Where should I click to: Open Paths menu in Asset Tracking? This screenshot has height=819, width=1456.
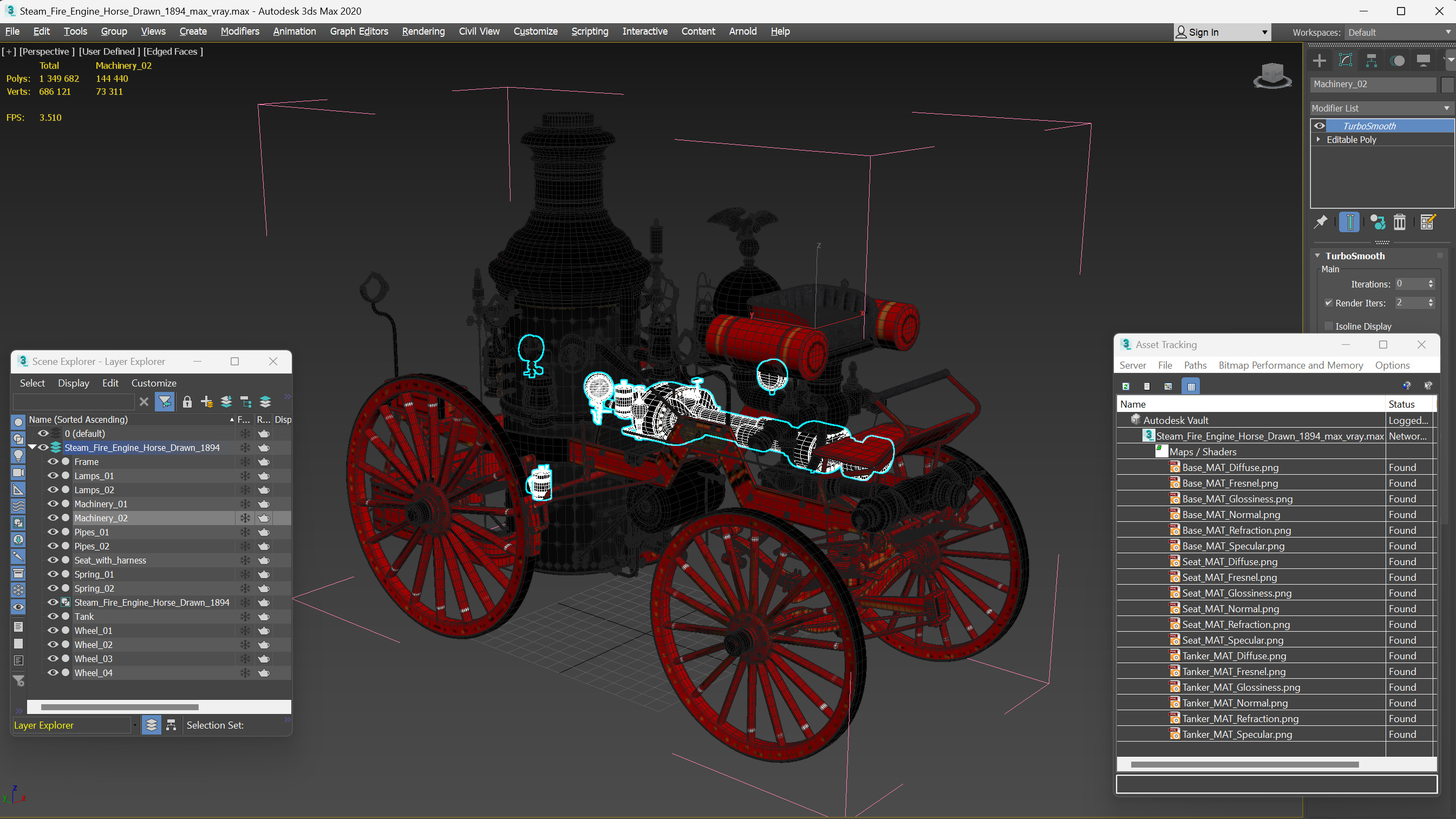pos(1195,365)
